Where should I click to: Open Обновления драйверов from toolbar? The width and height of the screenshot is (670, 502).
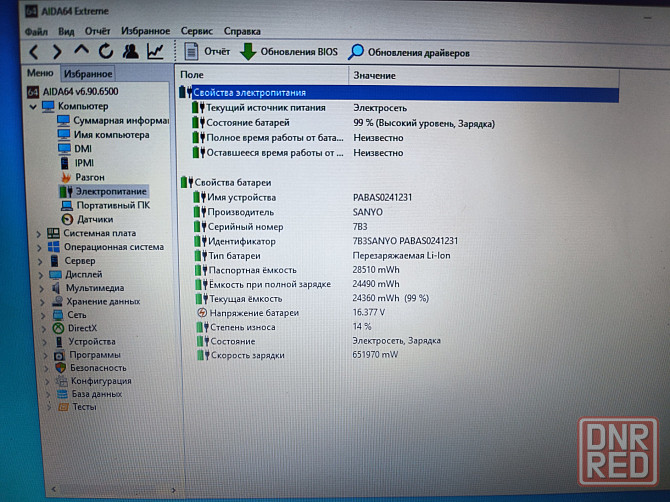408,52
